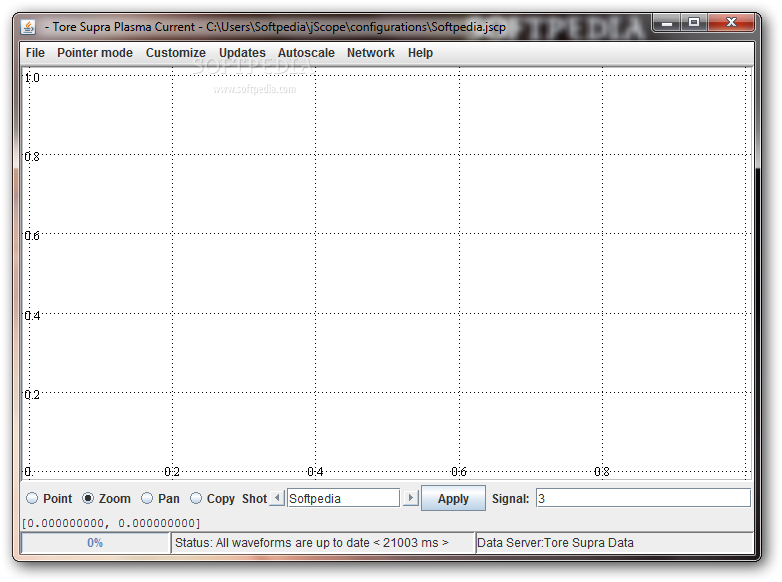
Task: Click the coordinates readout text
Action: pyautogui.click(x=111, y=523)
